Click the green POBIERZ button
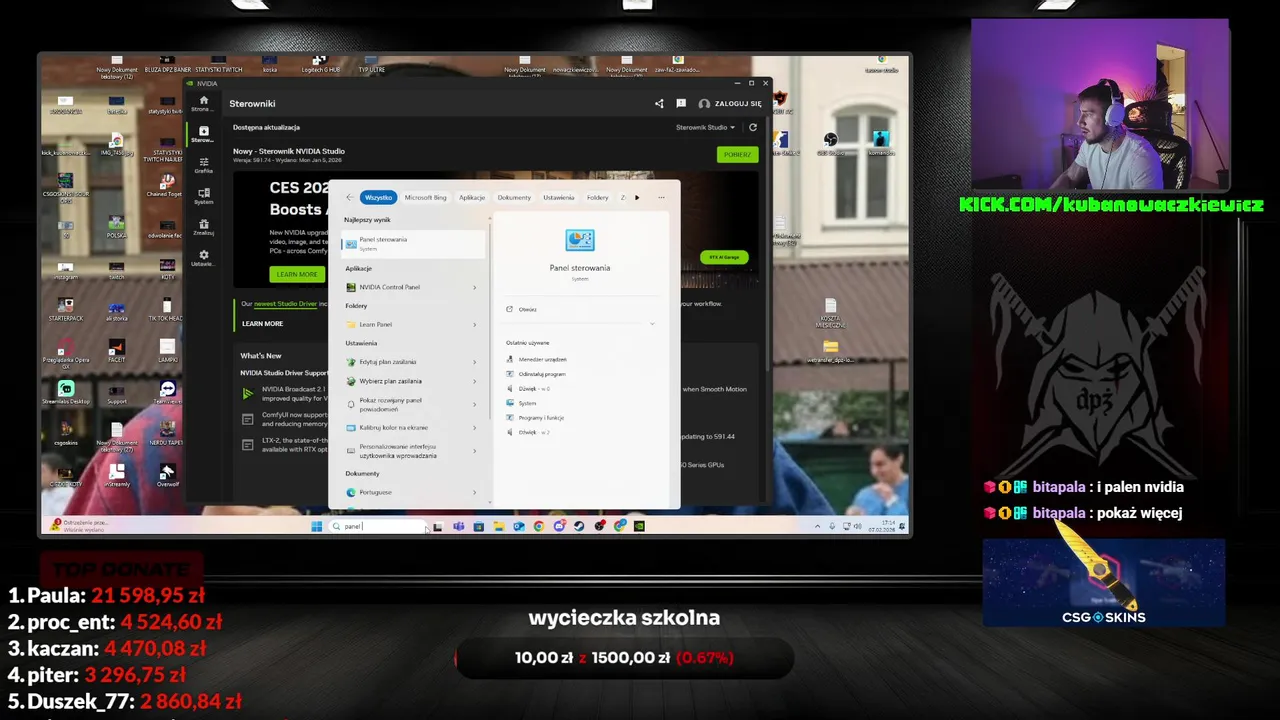The height and width of the screenshot is (720, 1280). click(738, 154)
